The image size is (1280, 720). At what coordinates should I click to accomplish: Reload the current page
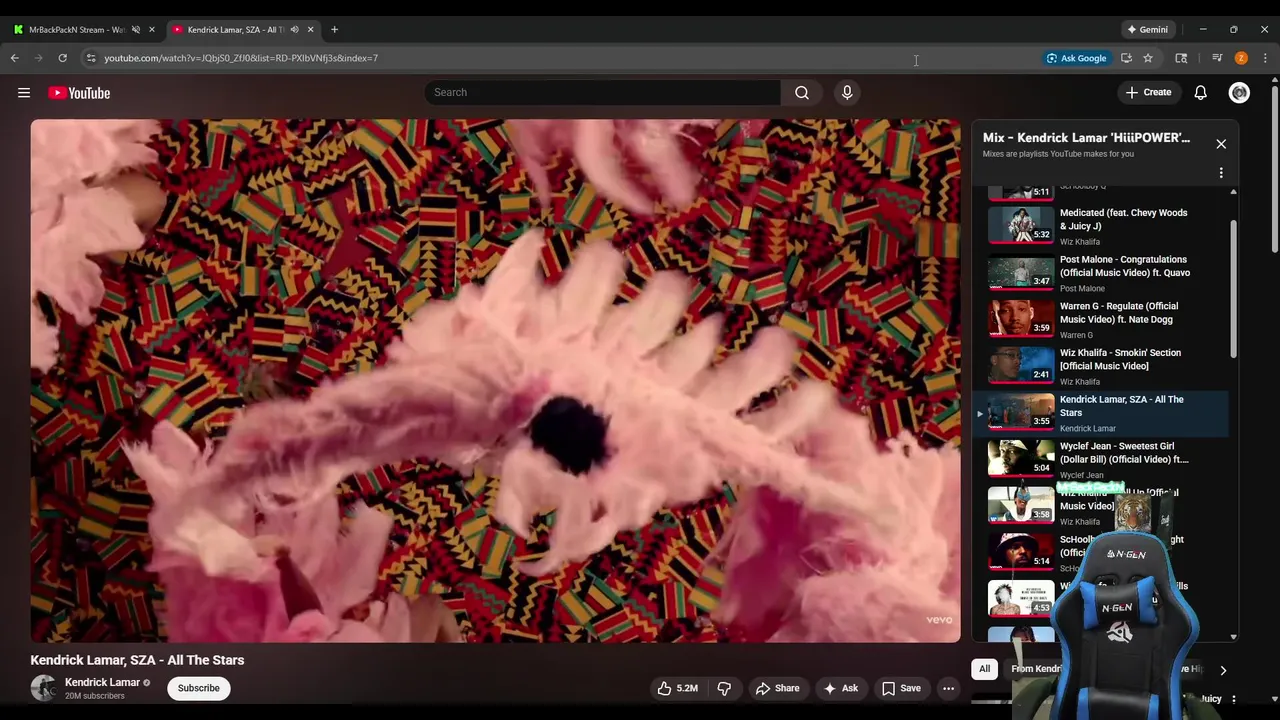tap(62, 58)
